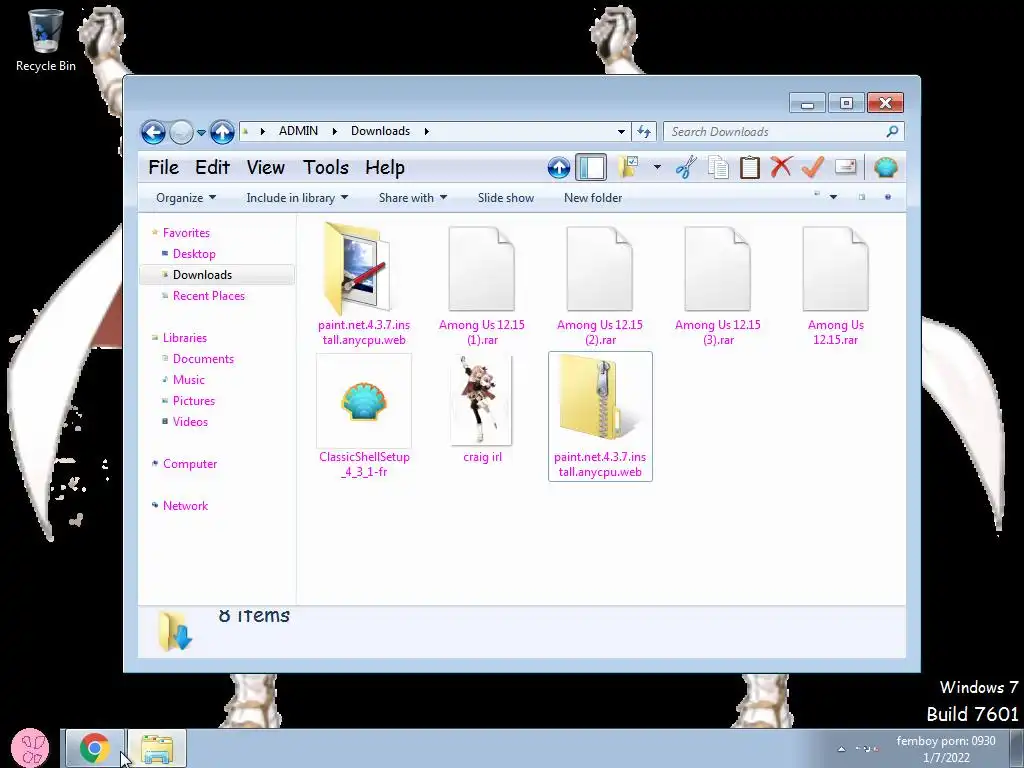Click the Classic Shell Up toolbar button
Image resolution: width=1024 pixels, height=768 pixels.
pos(558,168)
